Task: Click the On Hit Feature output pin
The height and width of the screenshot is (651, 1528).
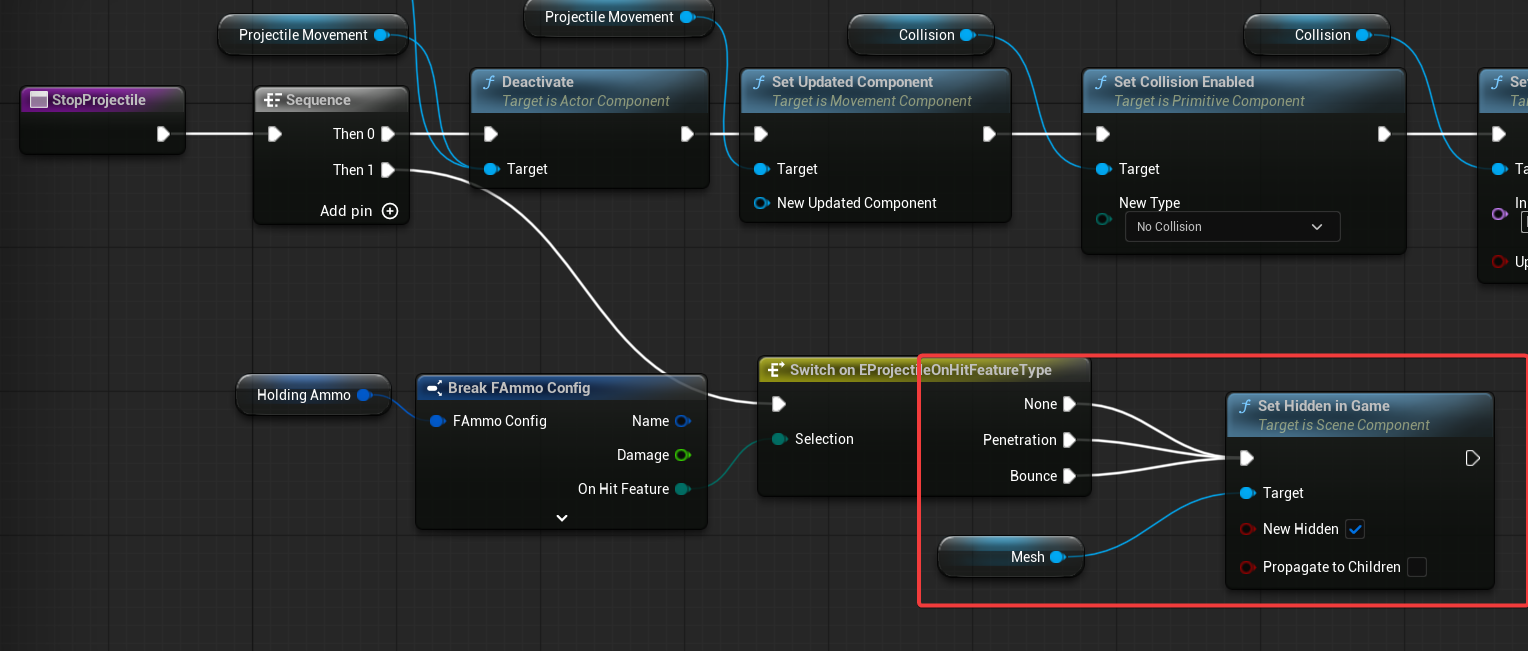Action: tap(682, 489)
